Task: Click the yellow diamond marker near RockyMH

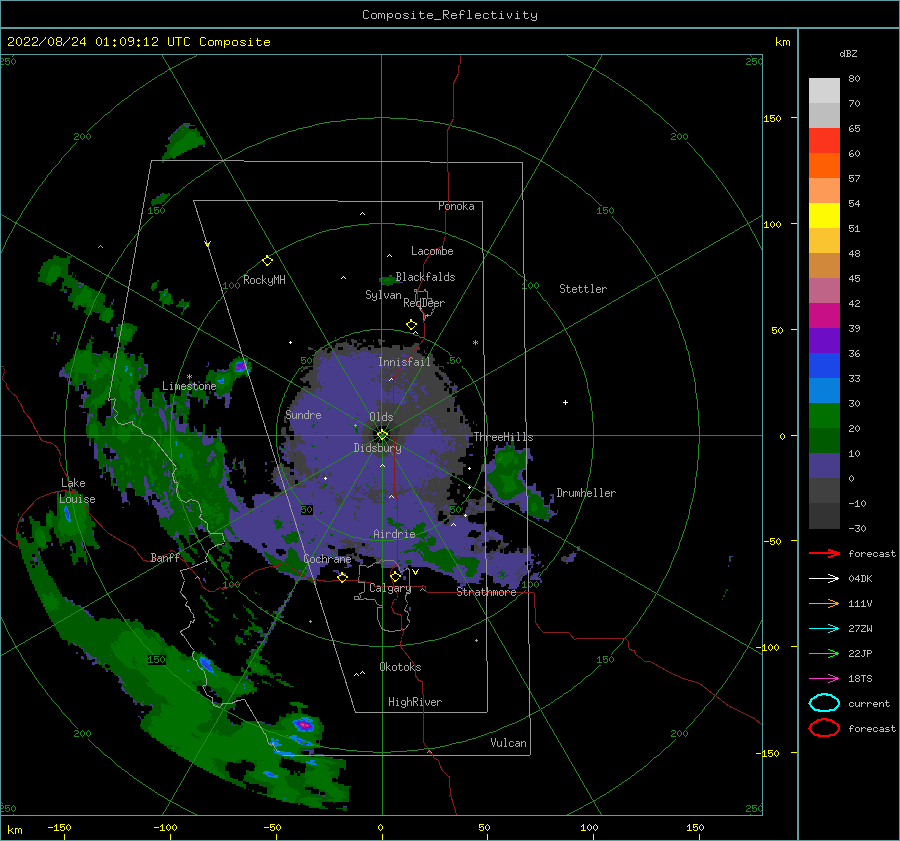Action: (267, 261)
